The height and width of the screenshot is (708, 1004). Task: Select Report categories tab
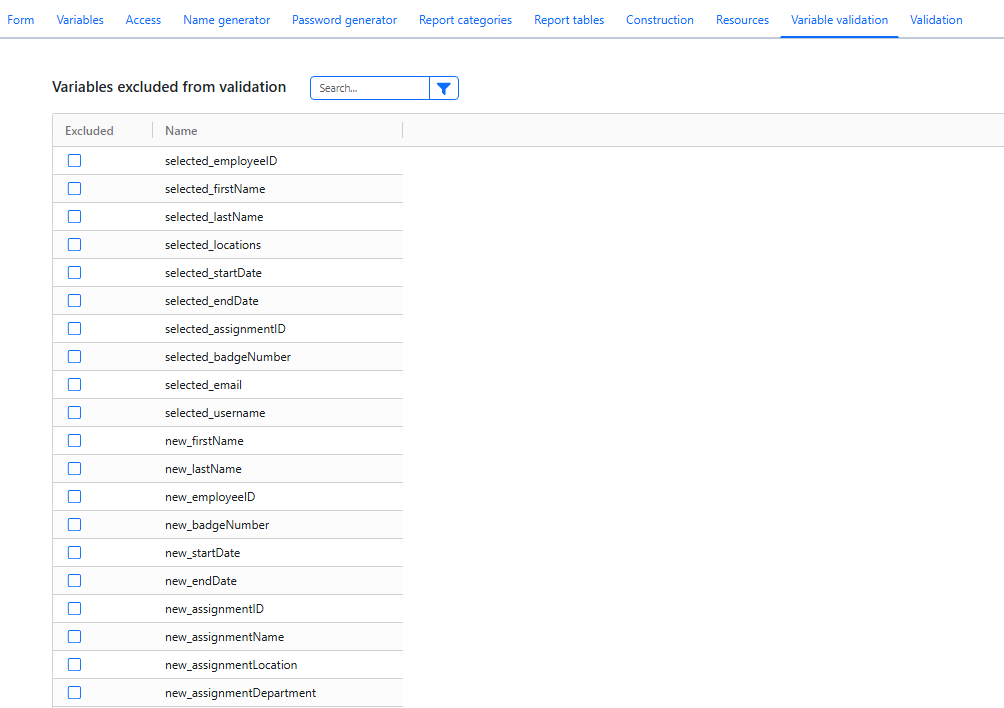coord(466,20)
